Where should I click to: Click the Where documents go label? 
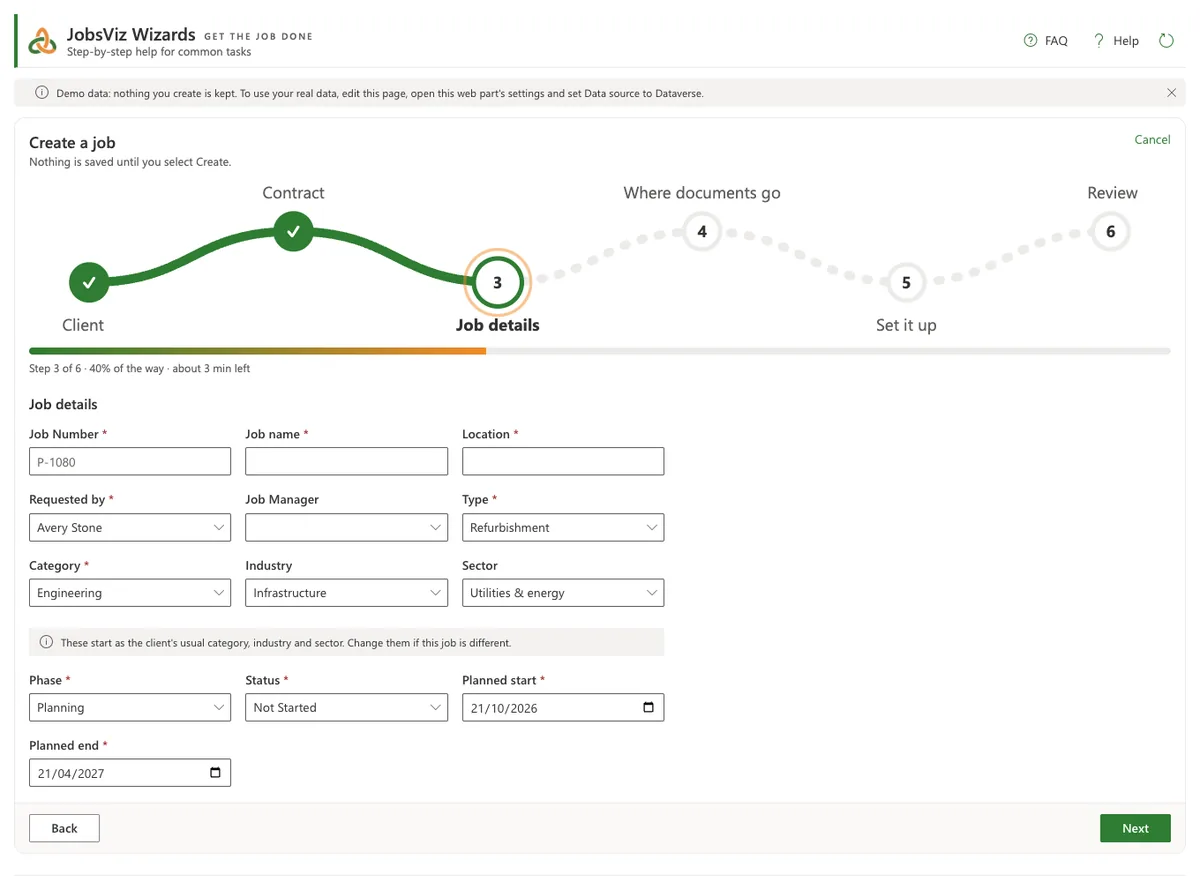(x=702, y=193)
